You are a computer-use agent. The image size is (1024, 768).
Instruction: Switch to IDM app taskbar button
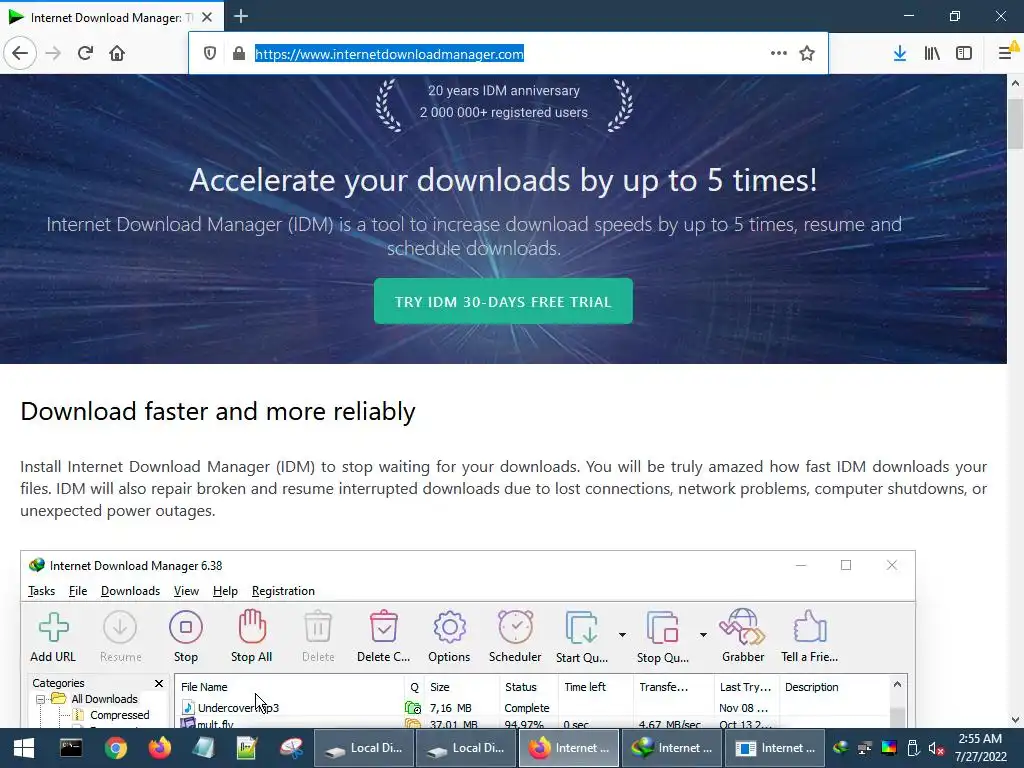[672, 748]
